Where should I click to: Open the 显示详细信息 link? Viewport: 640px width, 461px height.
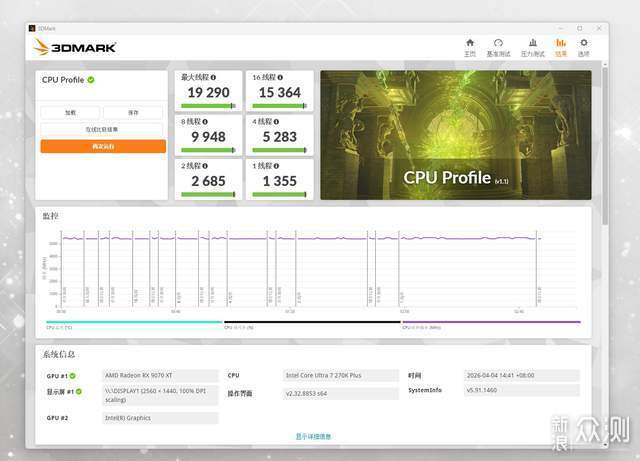[313, 437]
